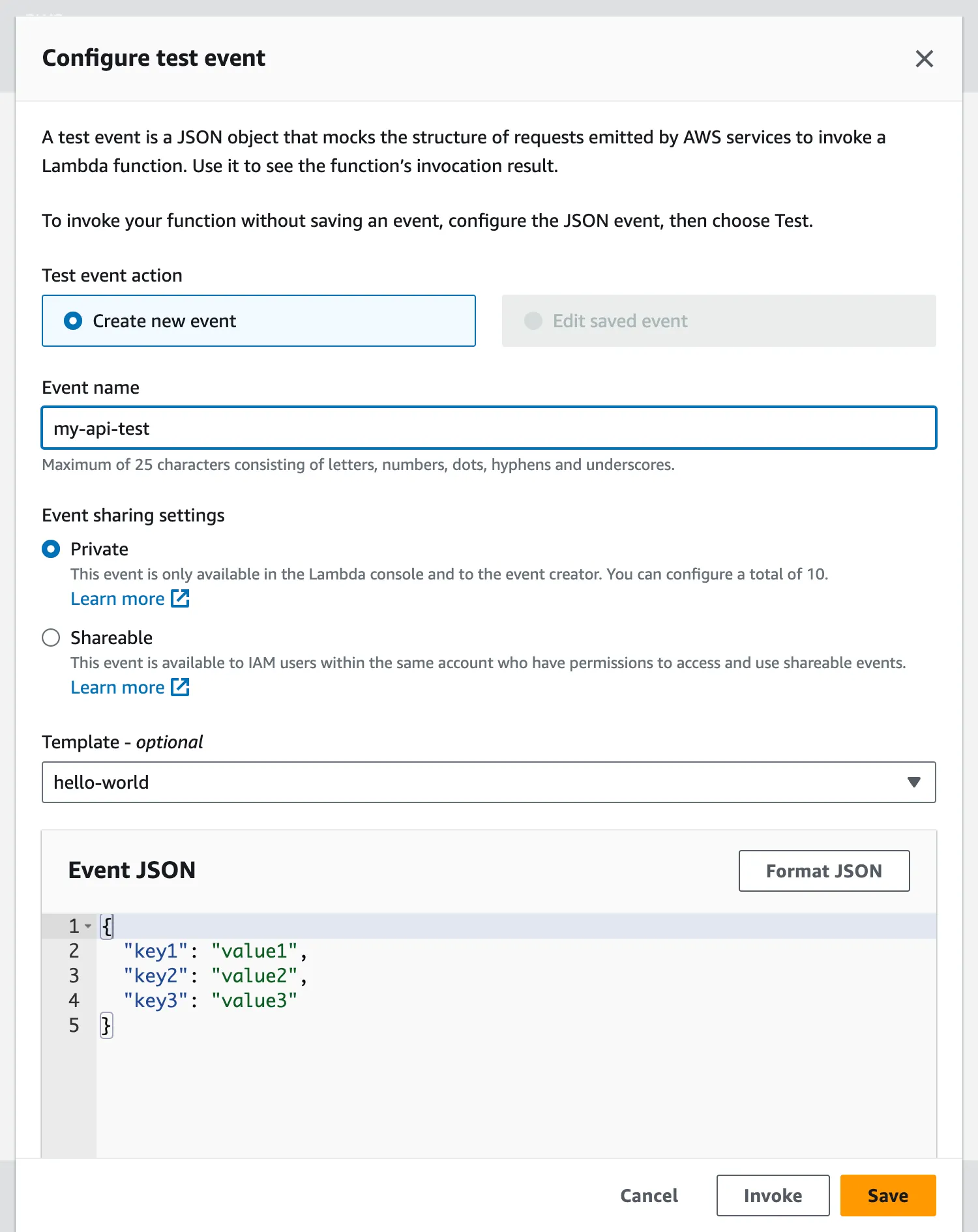
Task: Click the template dropdown arrow
Action: coord(913,782)
